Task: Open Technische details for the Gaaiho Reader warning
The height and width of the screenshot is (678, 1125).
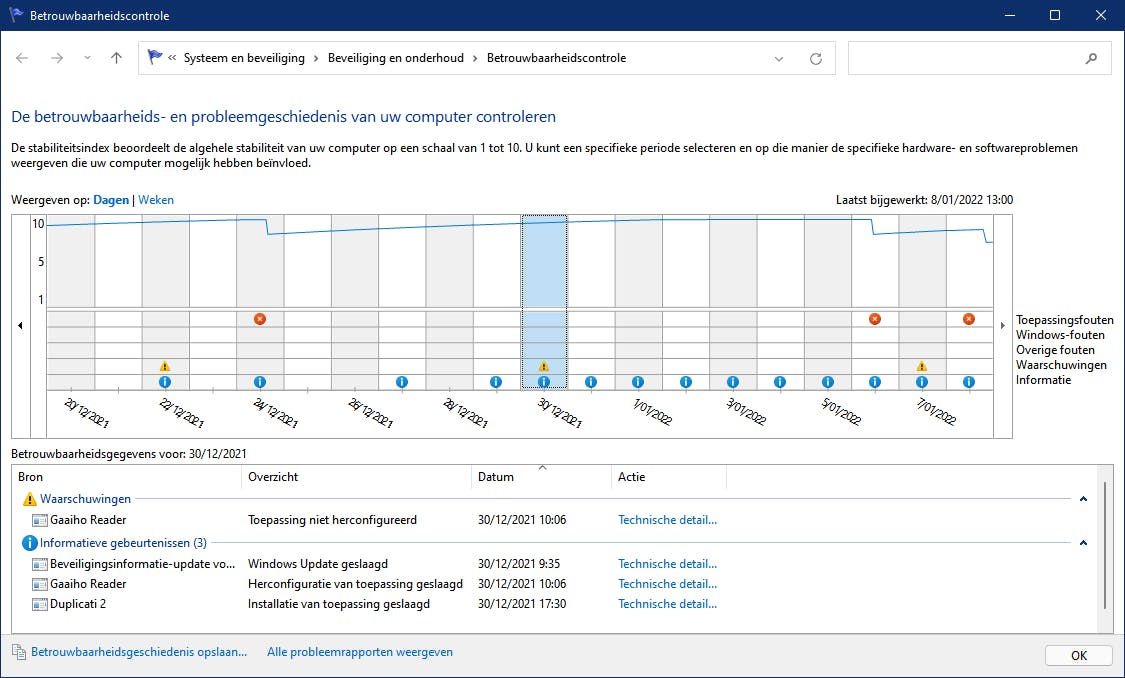Action: [x=668, y=520]
